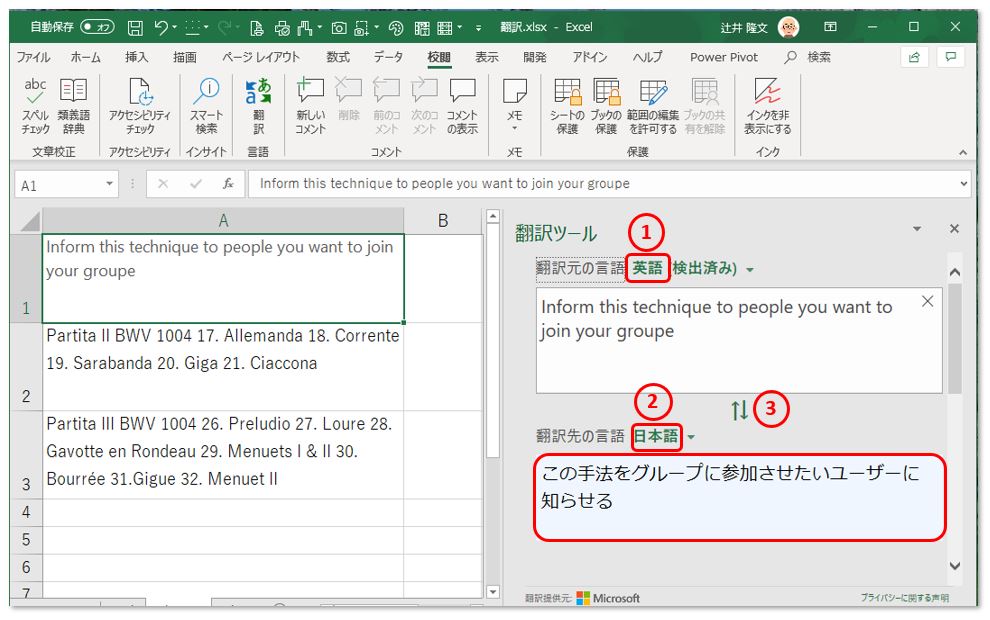
Task: Click the sheet scrollbar down arrow
Action: (493, 592)
